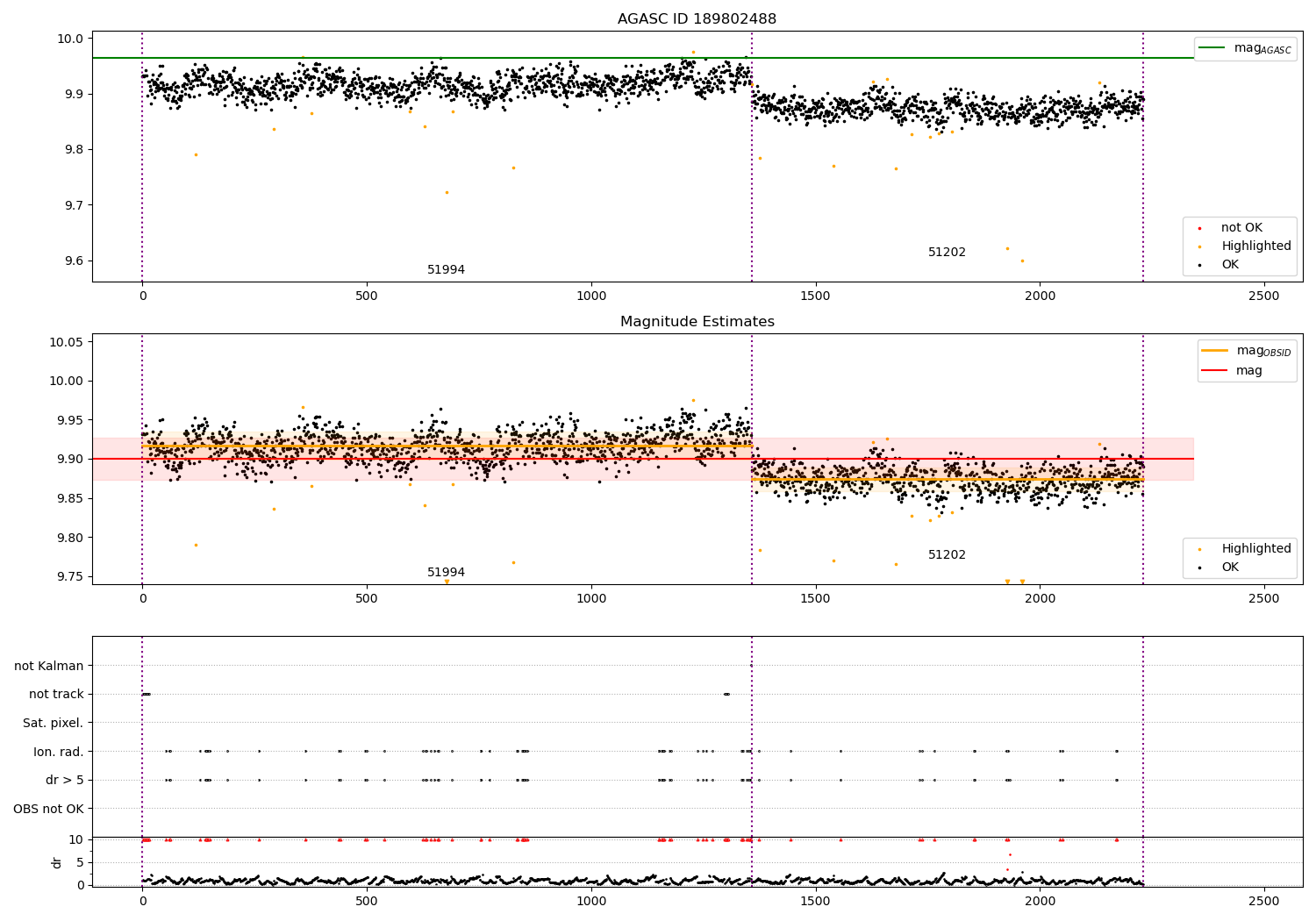Viewport: 1316px width, 921px height.
Task: Click the 'OBS not OK' row label
Action: 48,809
